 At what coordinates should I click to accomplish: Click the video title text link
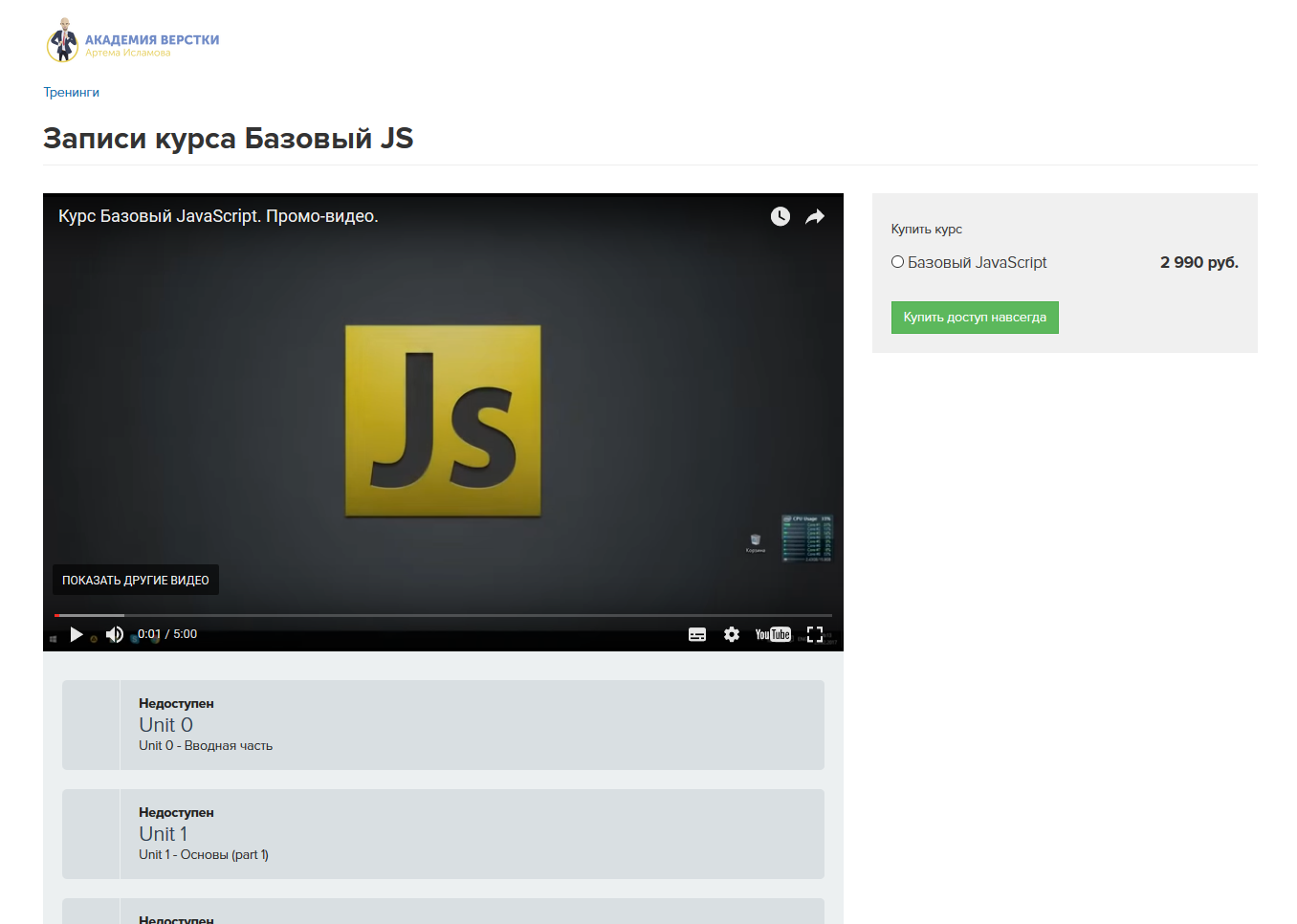point(218,216)
